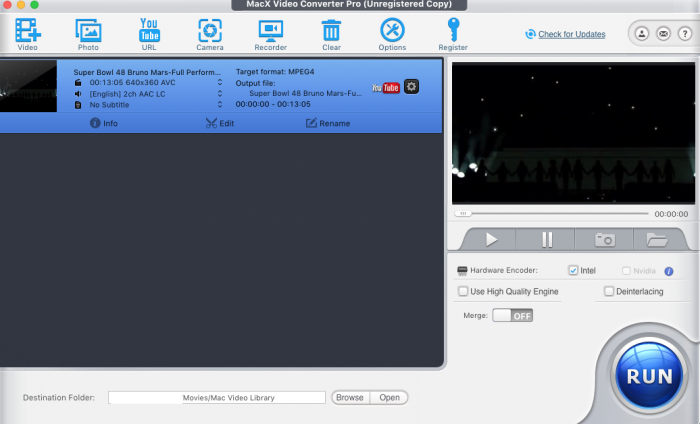The image size is (700, 424).
Task: Show Info for the Super Bowl video
Action: coord(104,123)
